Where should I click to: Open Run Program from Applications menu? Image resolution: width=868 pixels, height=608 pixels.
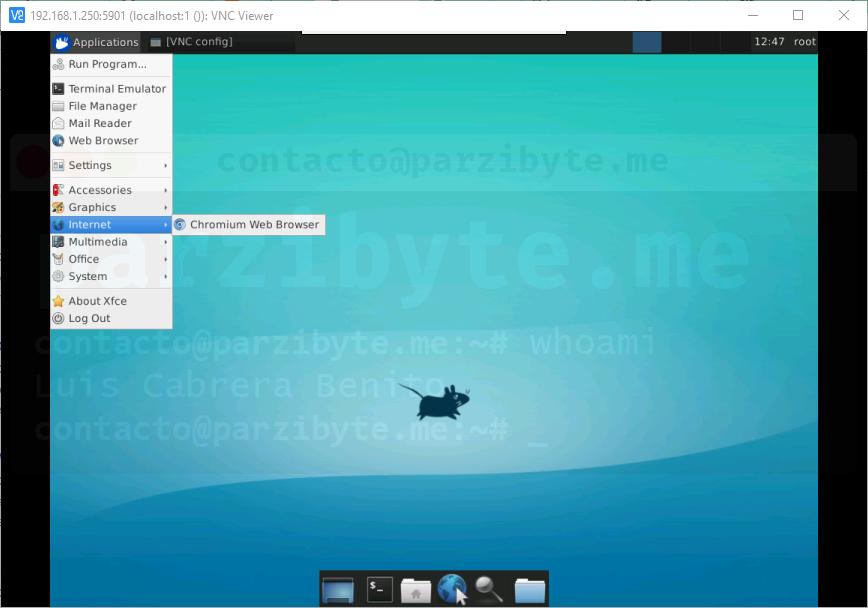[111, 64]
